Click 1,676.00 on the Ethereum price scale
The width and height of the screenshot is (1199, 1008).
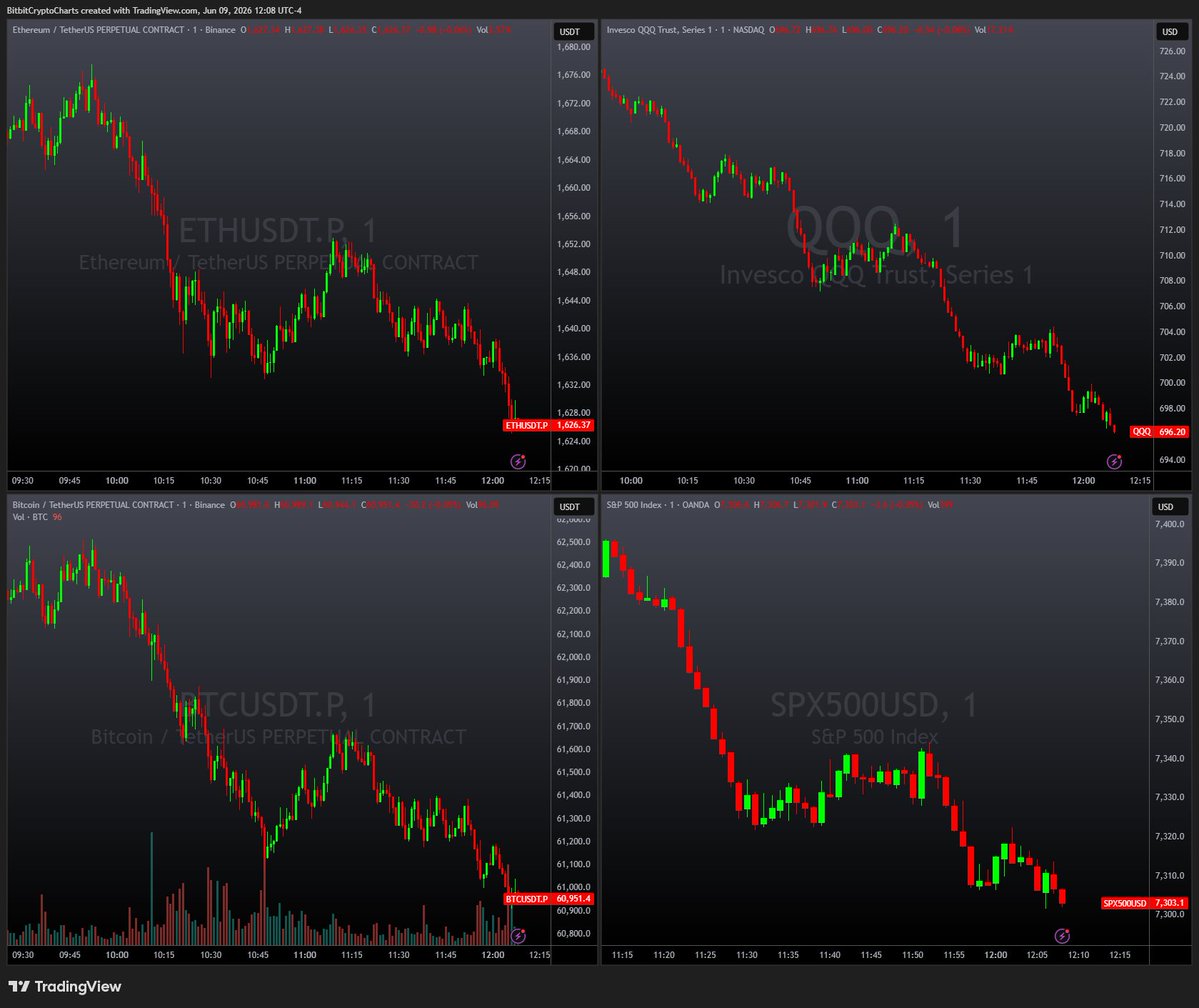click(x=574, y=75)
